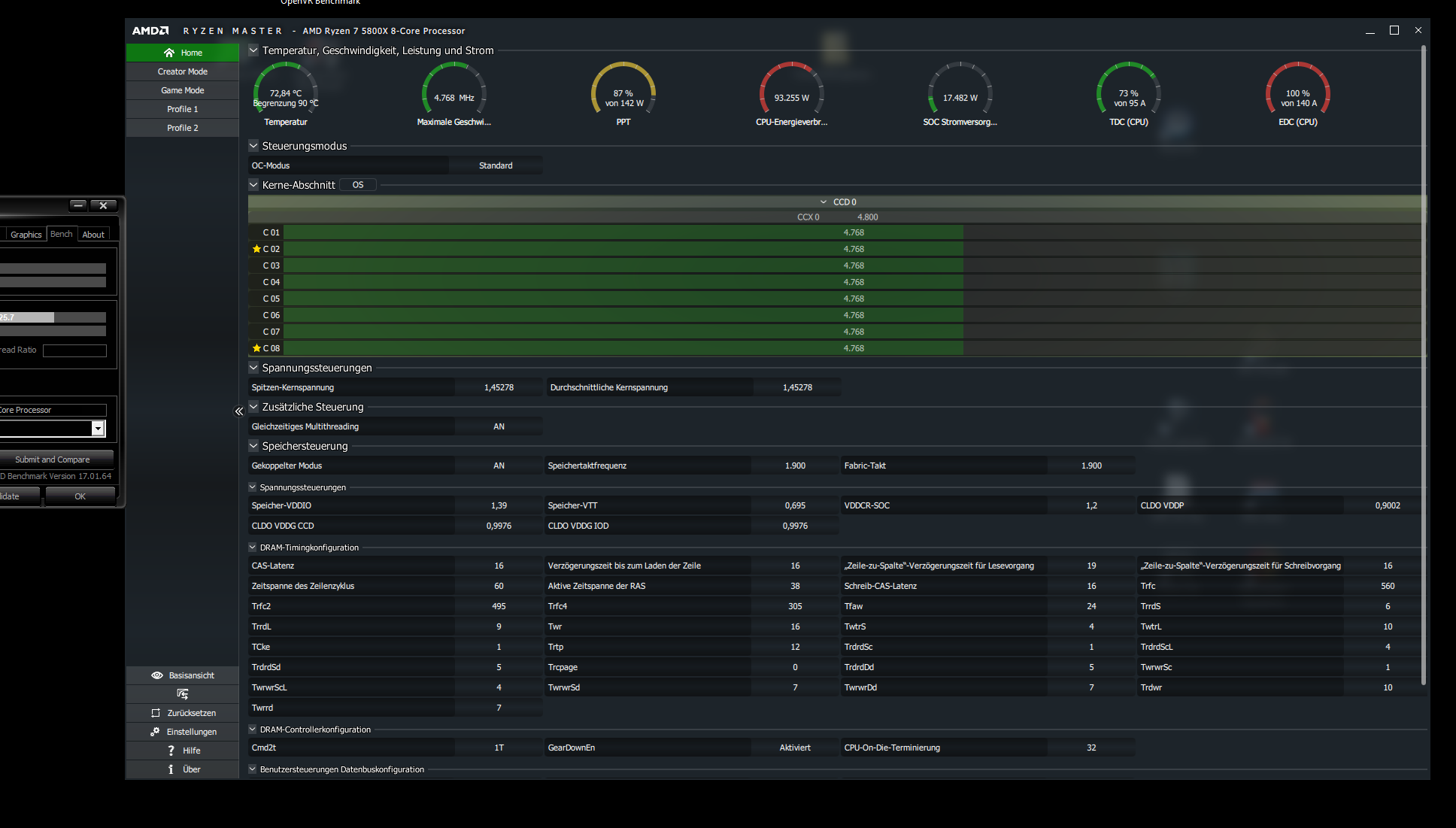Collapse the Temperatur, Geschwindigkeit section
This screenshot has width=1456, height=828.
[253, 50]
